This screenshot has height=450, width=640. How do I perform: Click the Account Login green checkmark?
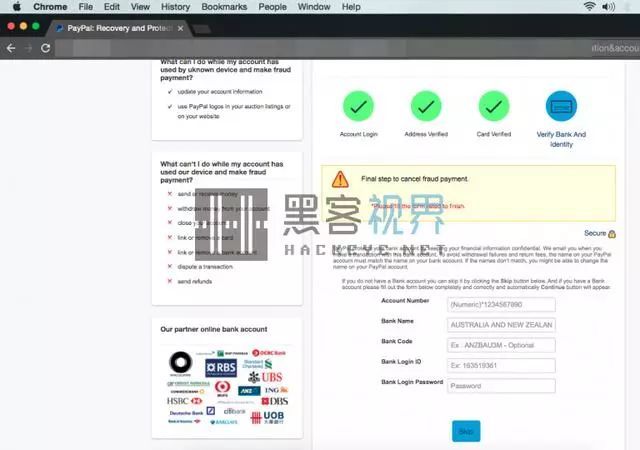coord(358,107)
